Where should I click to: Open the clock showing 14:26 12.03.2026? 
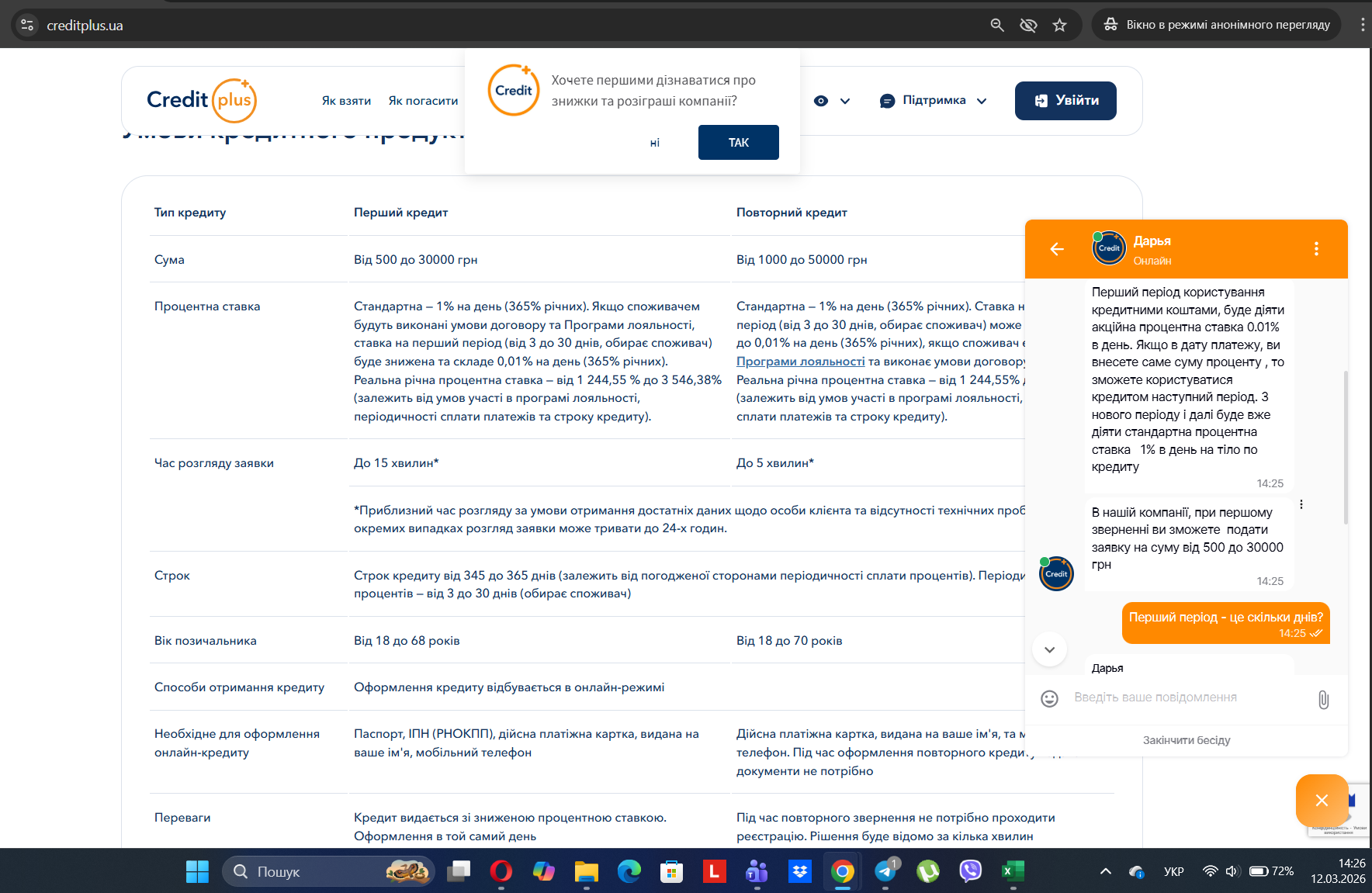[1338, 871]
